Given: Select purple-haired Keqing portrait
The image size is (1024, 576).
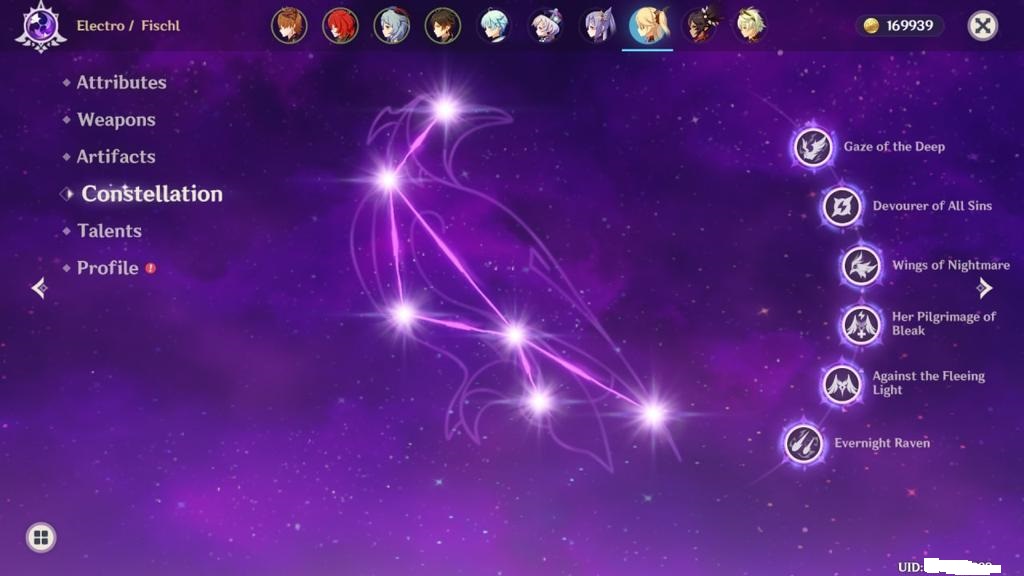Looking at the screenshot, I should [x=597, y=26].
